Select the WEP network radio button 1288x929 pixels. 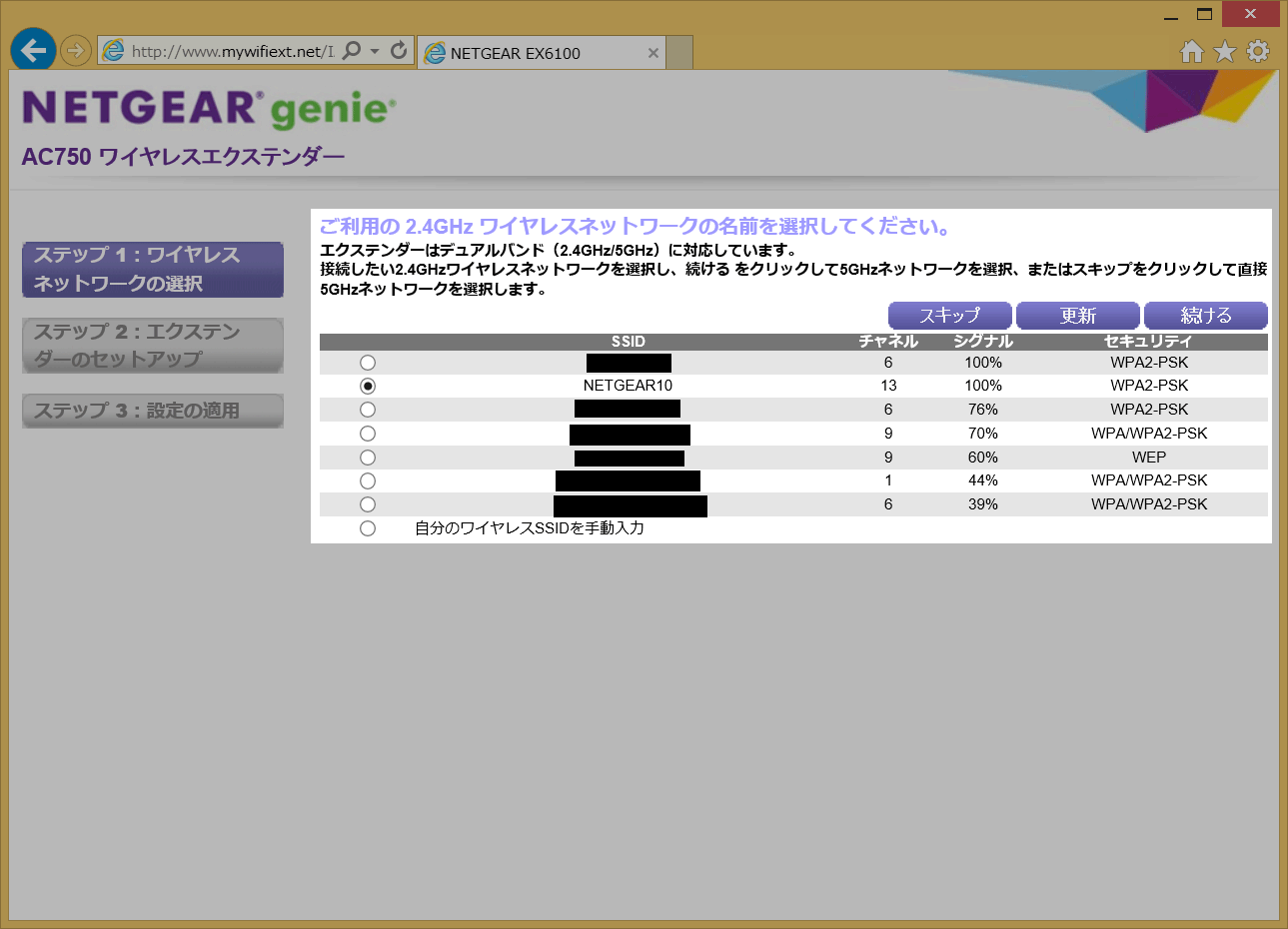pos(368,458)
